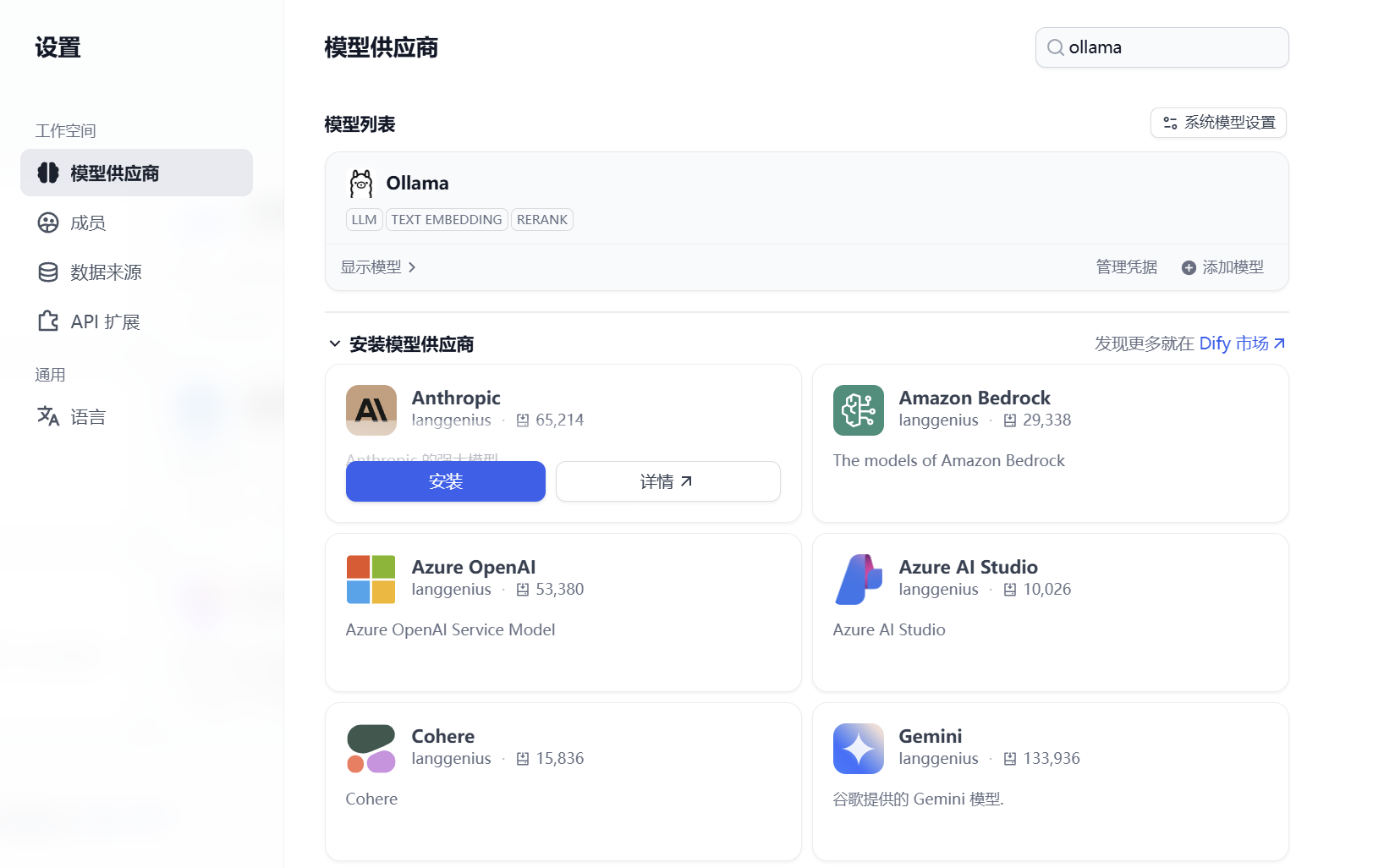Click the LLM tag on Ollama
This screenshot has width=1373, height=868.
pos(365,220)
